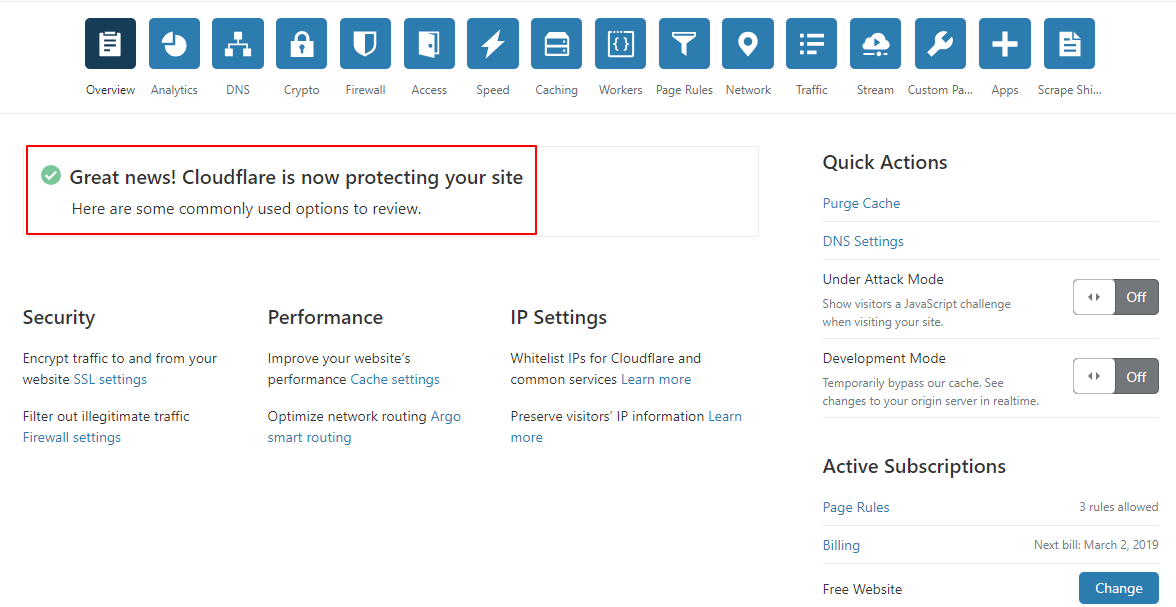Open the Apps plus icon
Image resolution: width=1176 pixels, height=607 pixels.
click(x=1005, y=44)
